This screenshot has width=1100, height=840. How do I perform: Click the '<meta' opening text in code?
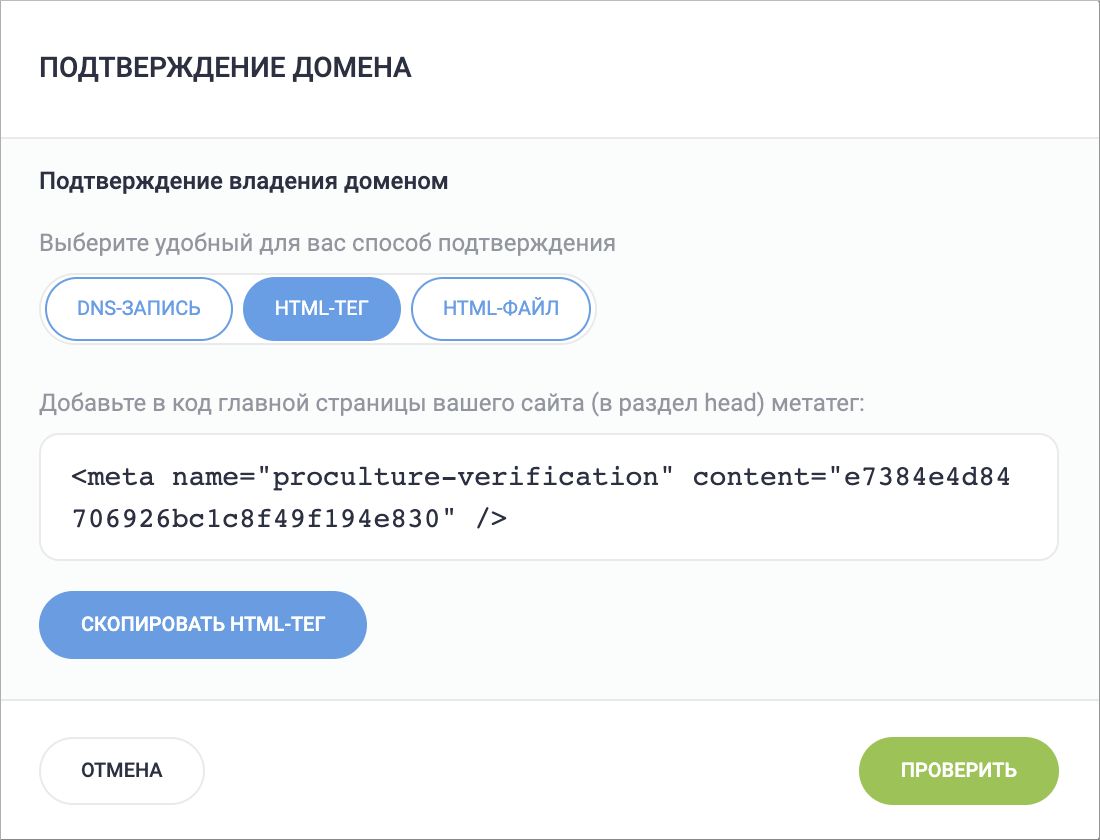(x=113, y=477)
